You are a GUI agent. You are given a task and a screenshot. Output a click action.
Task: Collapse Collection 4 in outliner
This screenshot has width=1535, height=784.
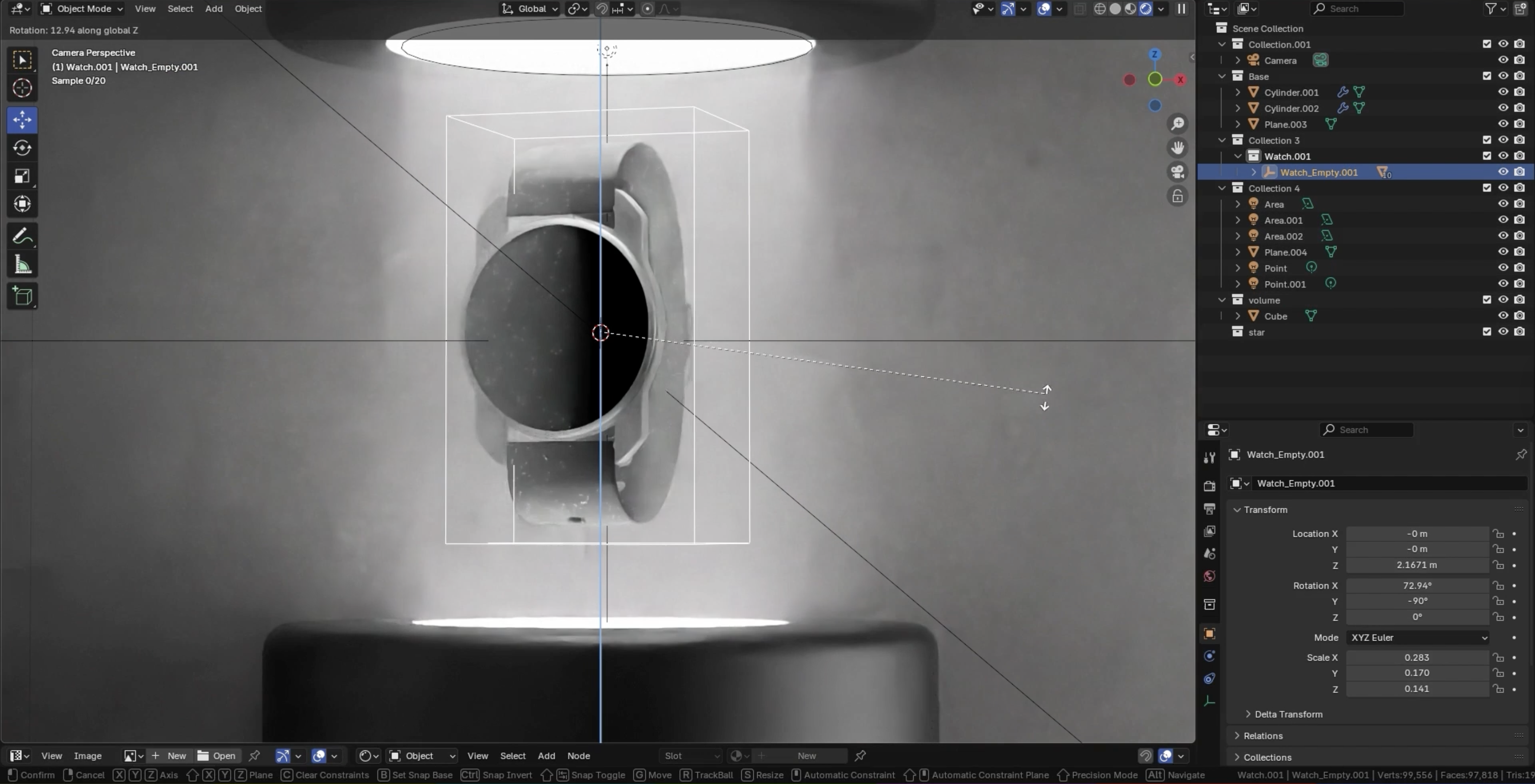point(1221,188)
